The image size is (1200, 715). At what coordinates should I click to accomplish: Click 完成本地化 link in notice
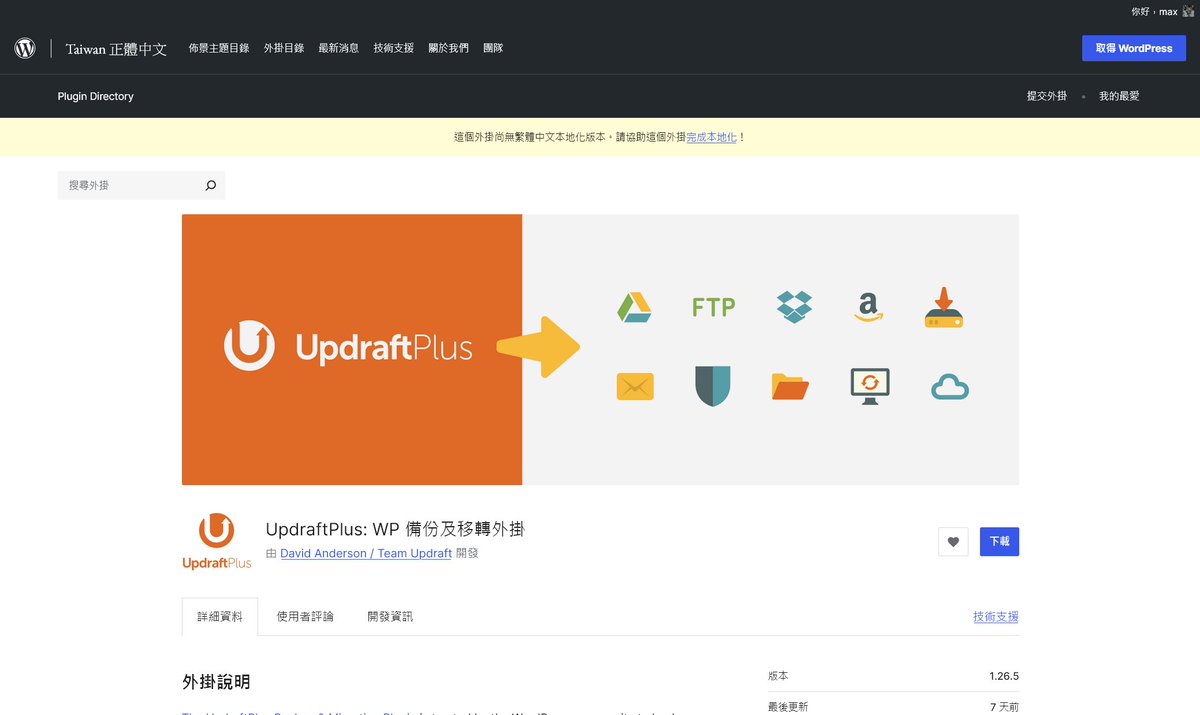pyautogui.click(x=712, y=137)
